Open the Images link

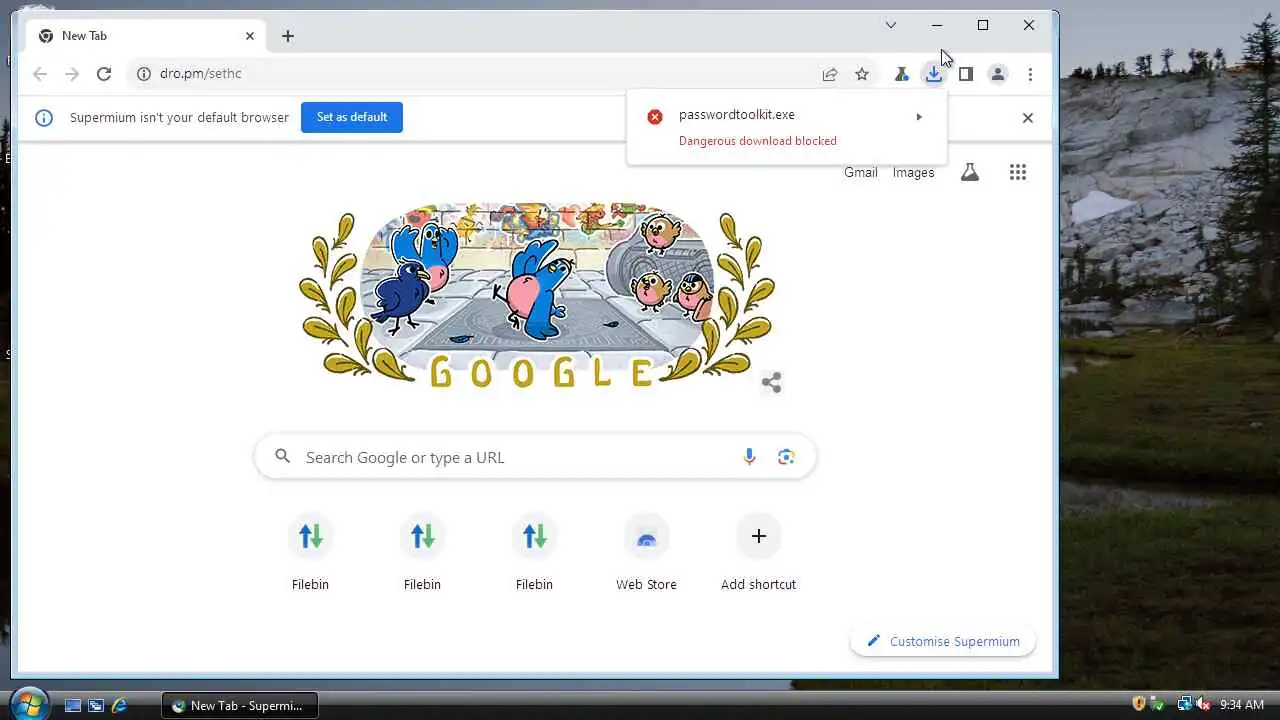pyautogui.click(x=913, y=172)
